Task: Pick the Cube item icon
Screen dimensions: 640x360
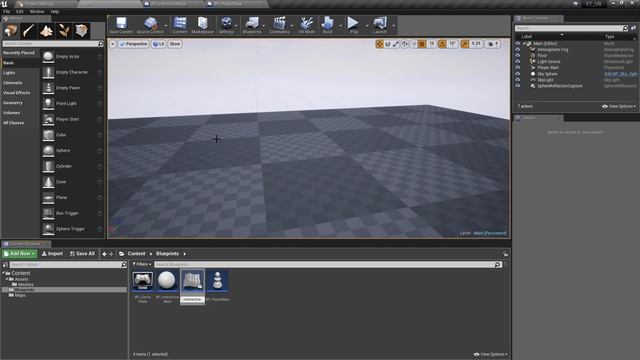Action: click(48, 135)
